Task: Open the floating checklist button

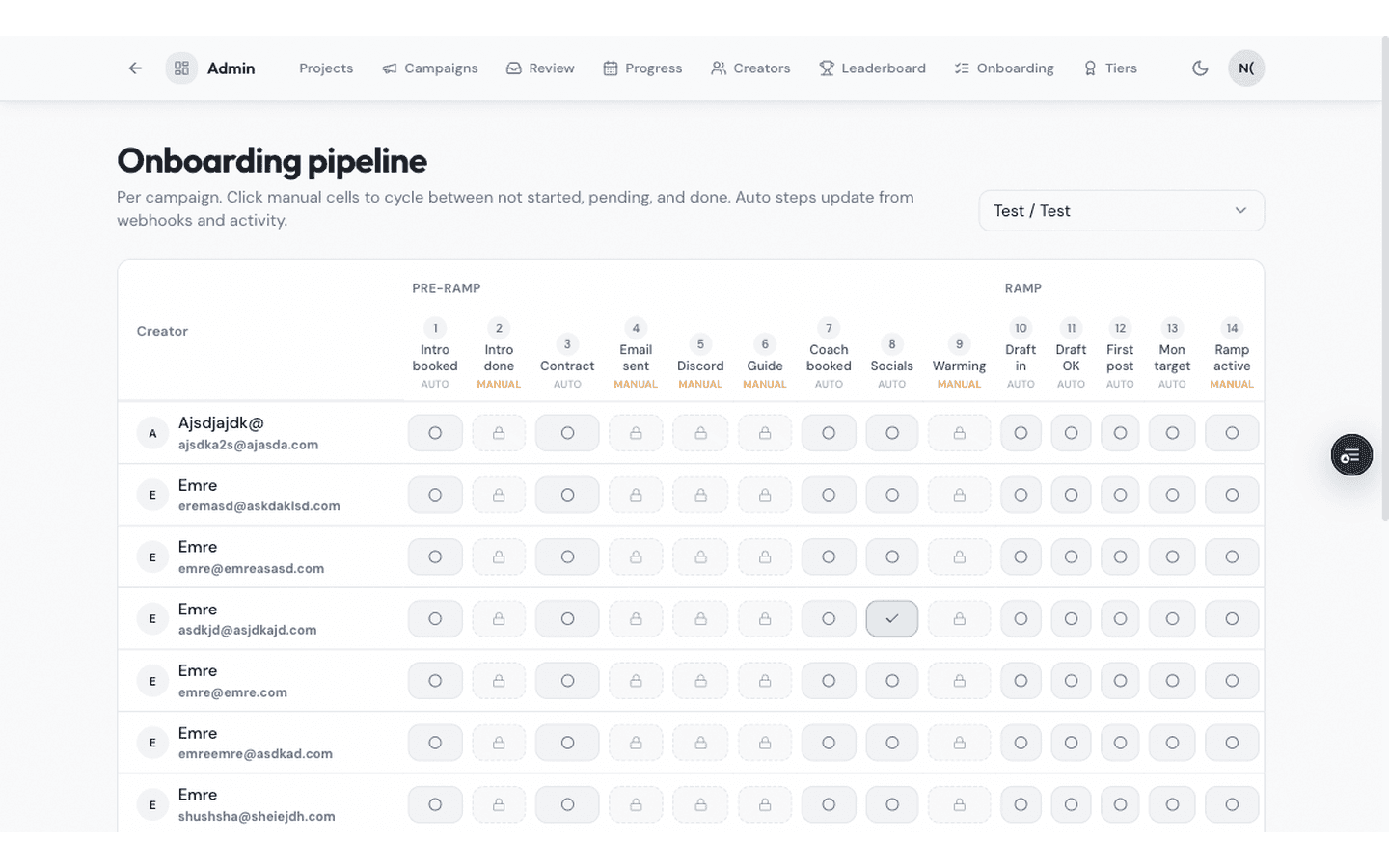Action: (1351, 455)
